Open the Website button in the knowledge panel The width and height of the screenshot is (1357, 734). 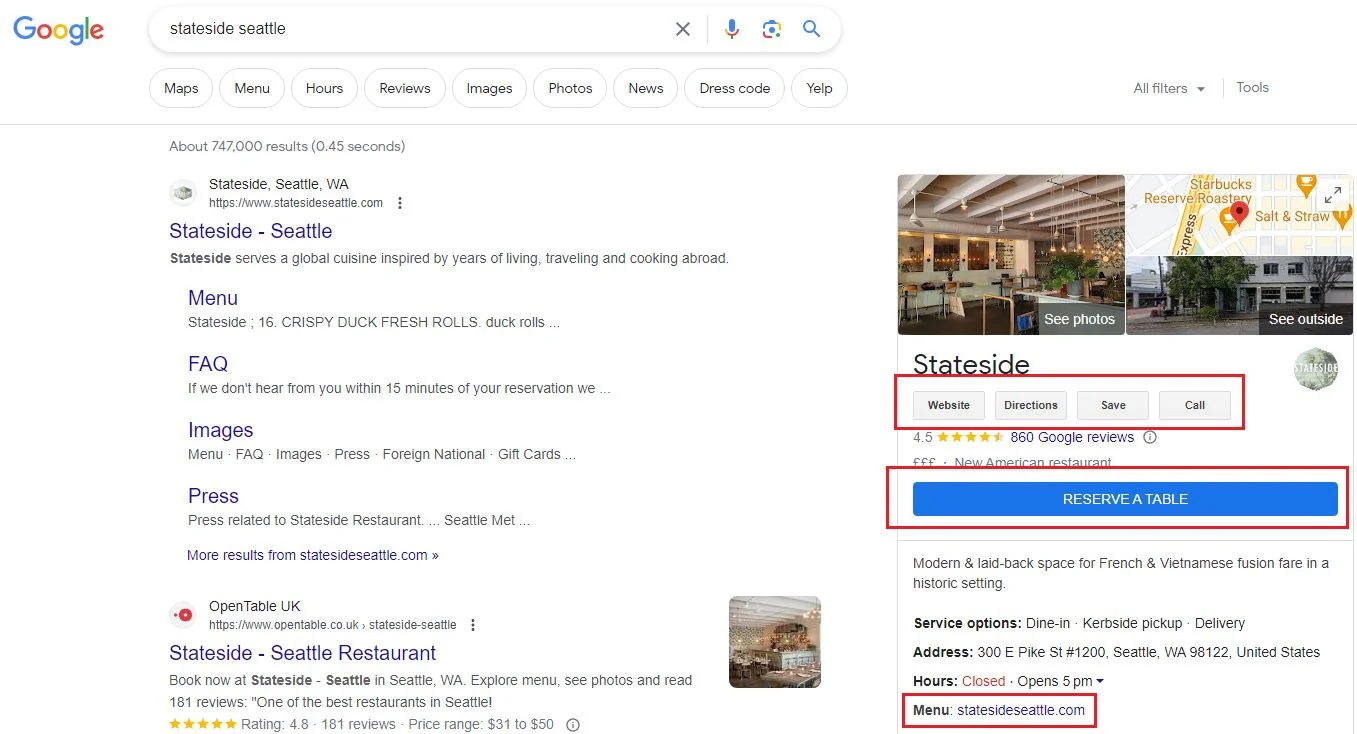(x=948, y=405)
